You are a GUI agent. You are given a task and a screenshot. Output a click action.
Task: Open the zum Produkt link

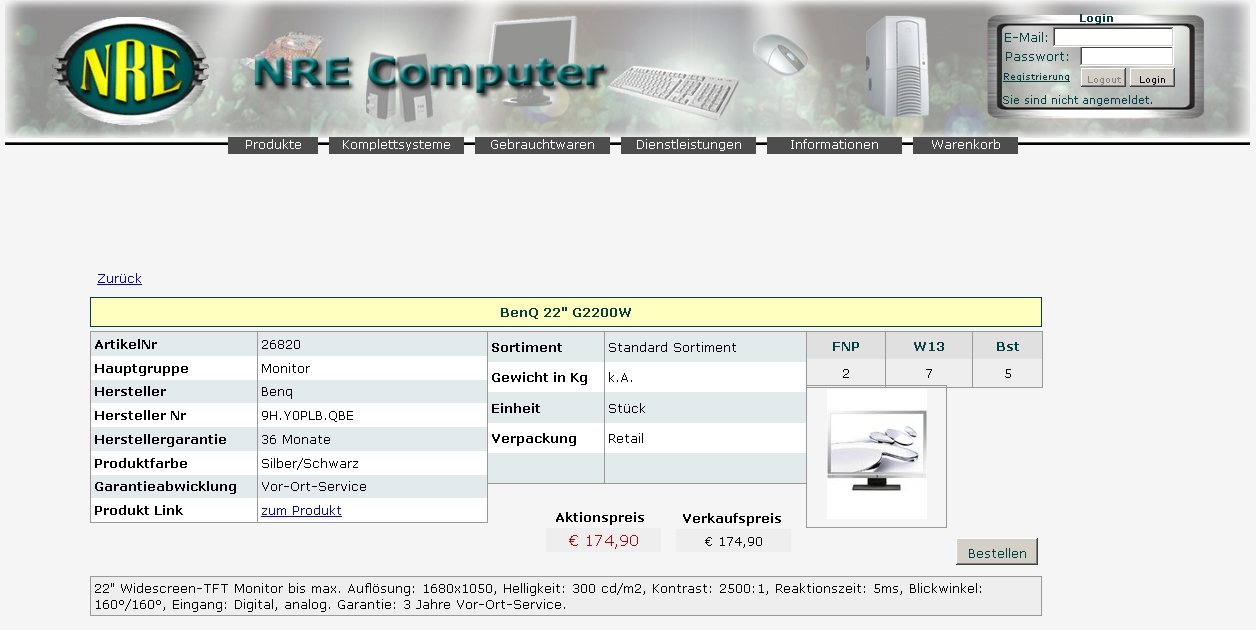(x=301, y=511)
